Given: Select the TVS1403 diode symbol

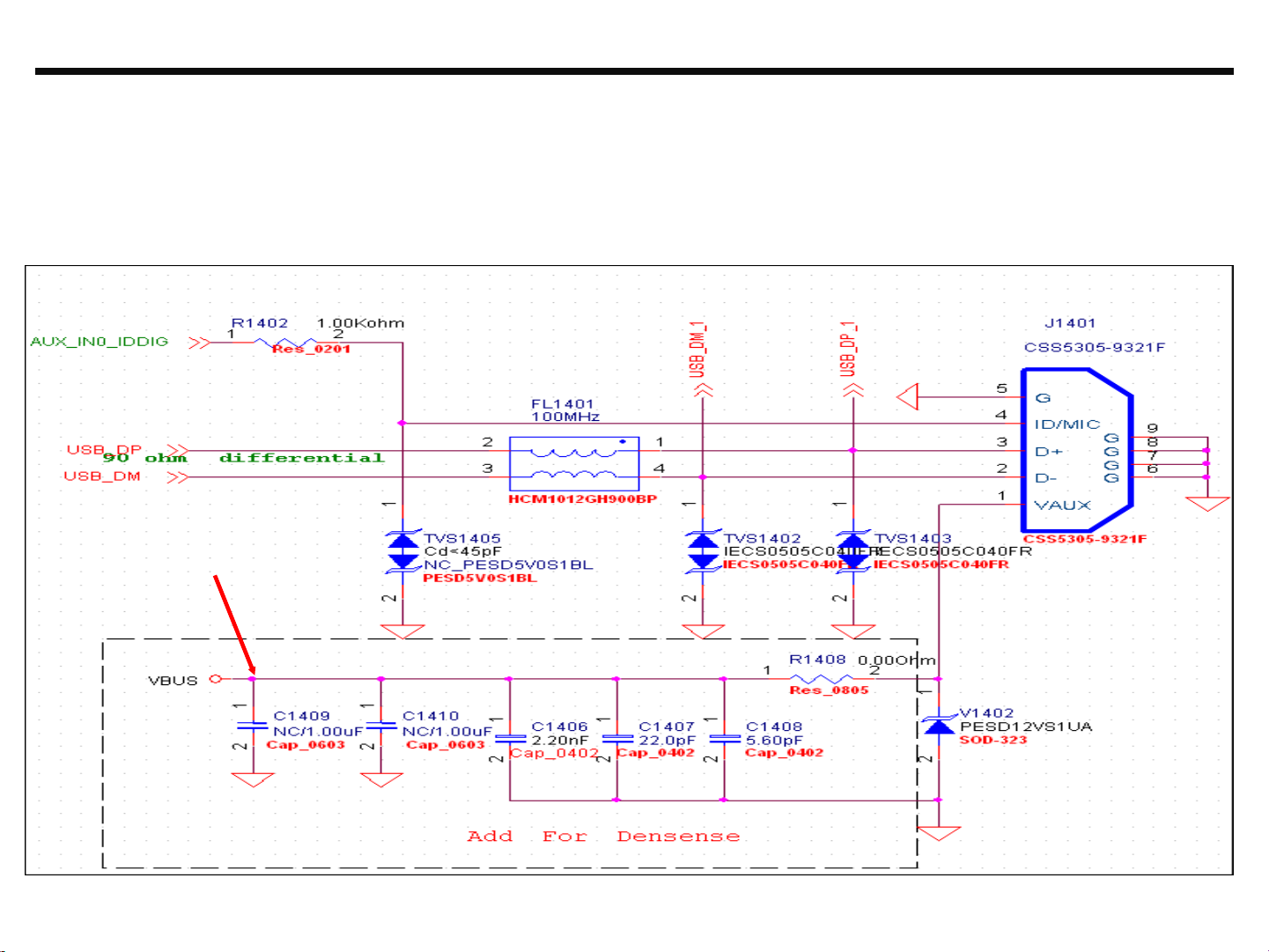Looking at the screenshot, I should [853, 552].
